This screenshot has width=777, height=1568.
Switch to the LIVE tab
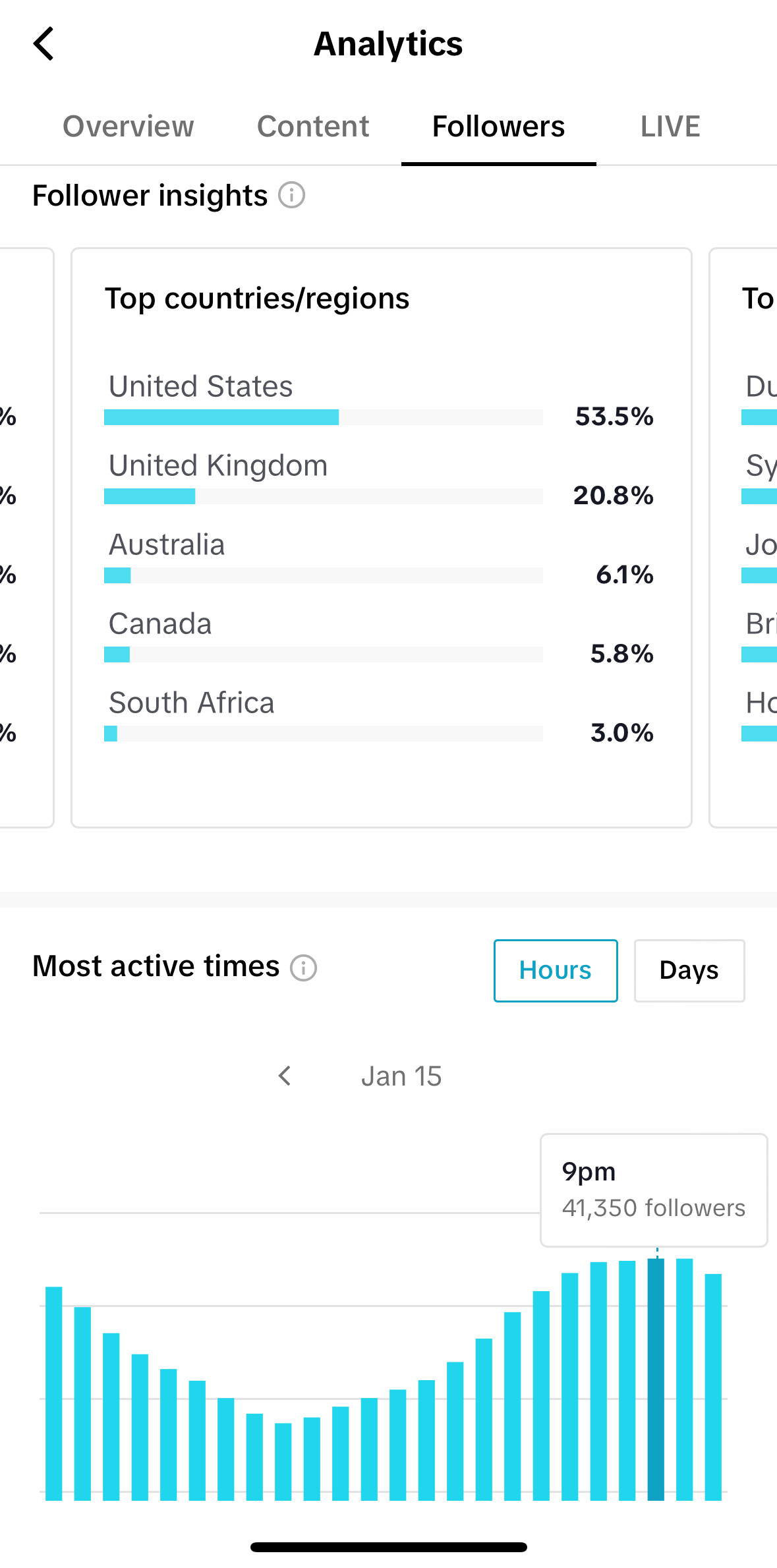click(x=670, y=127)
